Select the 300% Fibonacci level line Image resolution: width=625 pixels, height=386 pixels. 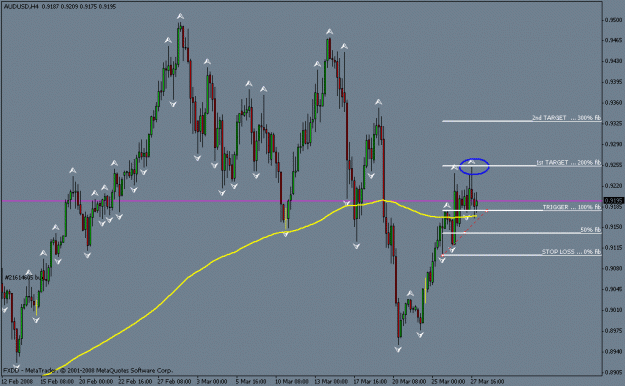(x=521, y=121)
